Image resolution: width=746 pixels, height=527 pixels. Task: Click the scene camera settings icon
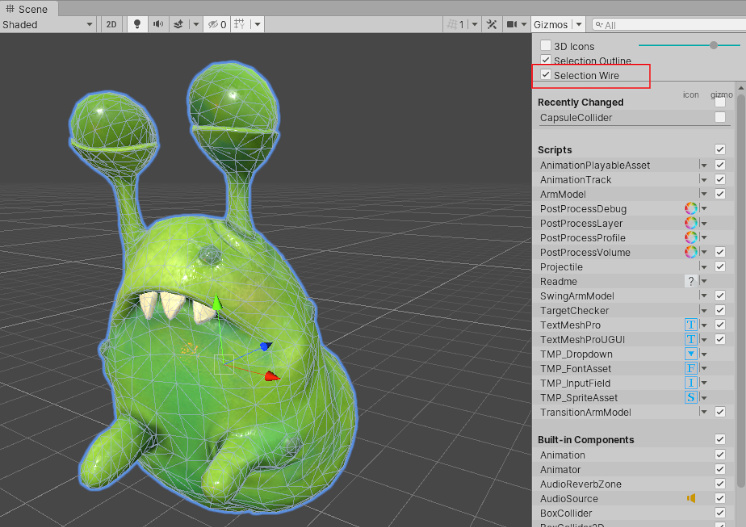tap(513, 24)
